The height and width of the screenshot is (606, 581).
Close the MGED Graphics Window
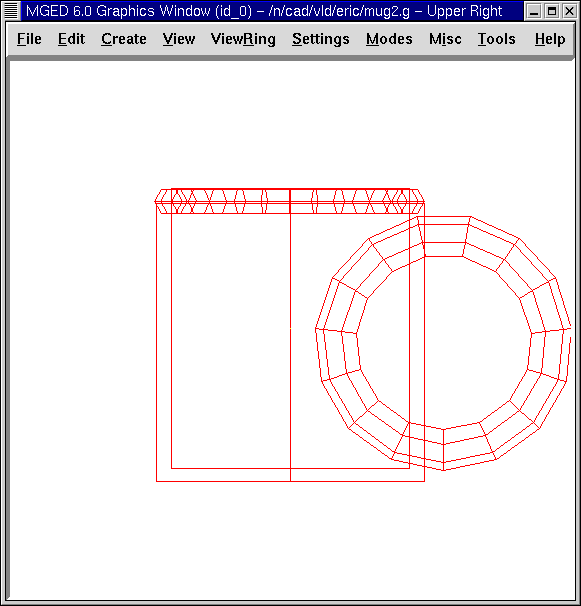(x=569, y=11)
